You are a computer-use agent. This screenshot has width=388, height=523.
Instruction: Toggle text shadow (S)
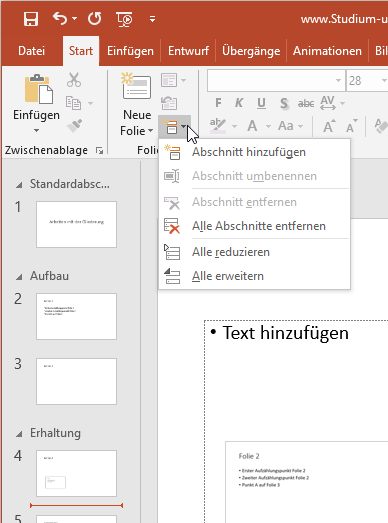tap(284, 103)
